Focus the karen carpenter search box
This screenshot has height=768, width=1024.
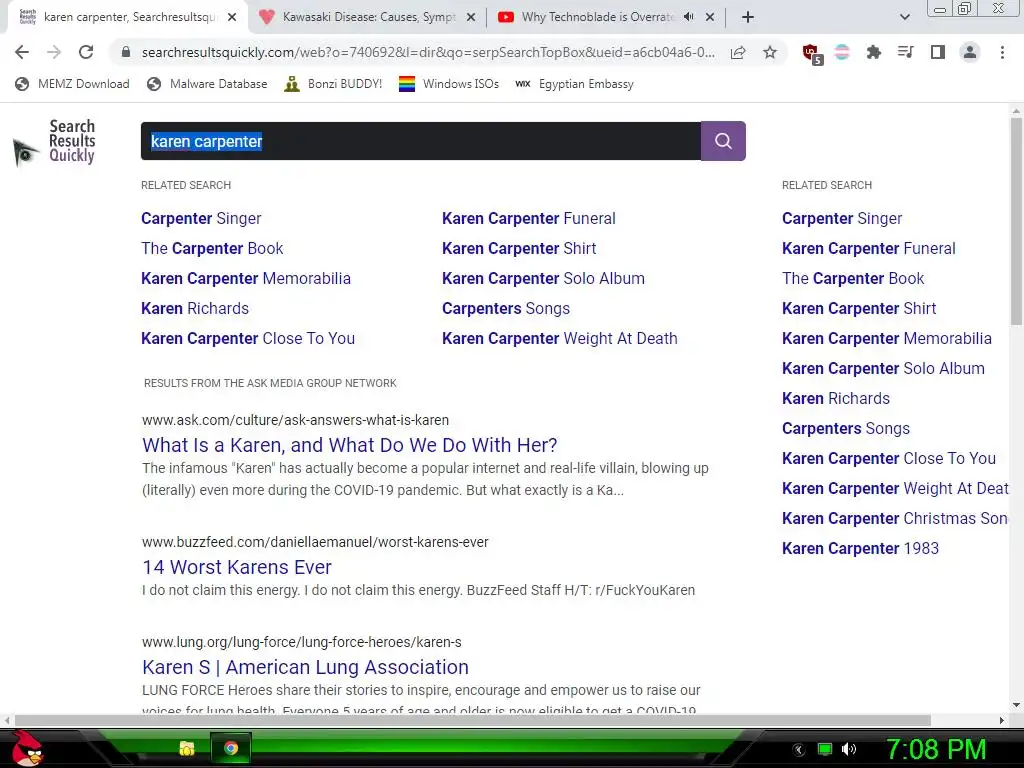click(421, 141)
